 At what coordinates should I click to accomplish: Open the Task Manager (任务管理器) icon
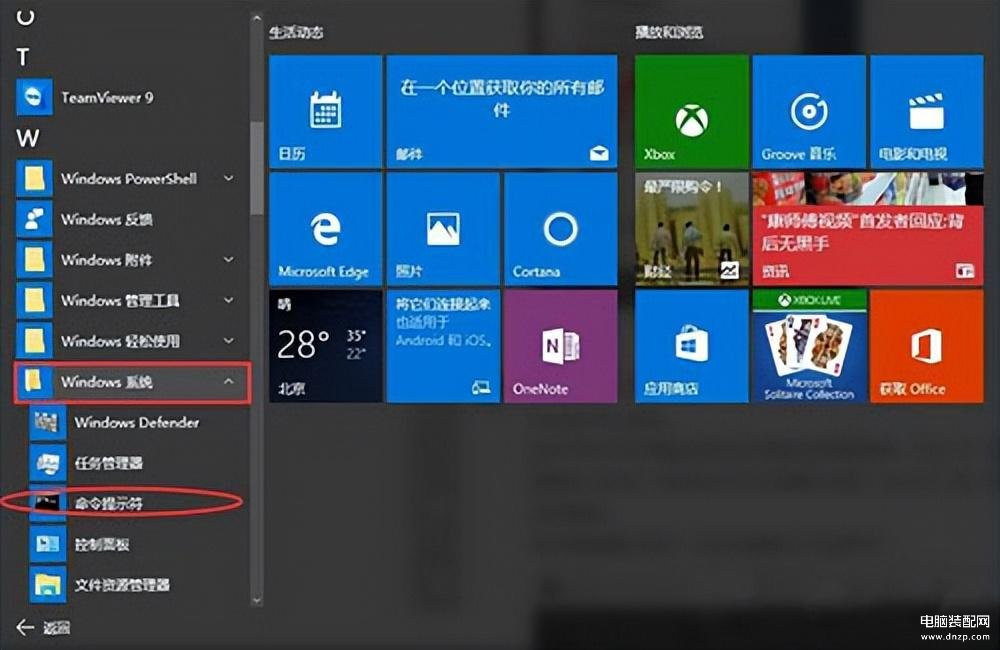tap(48, 462)
